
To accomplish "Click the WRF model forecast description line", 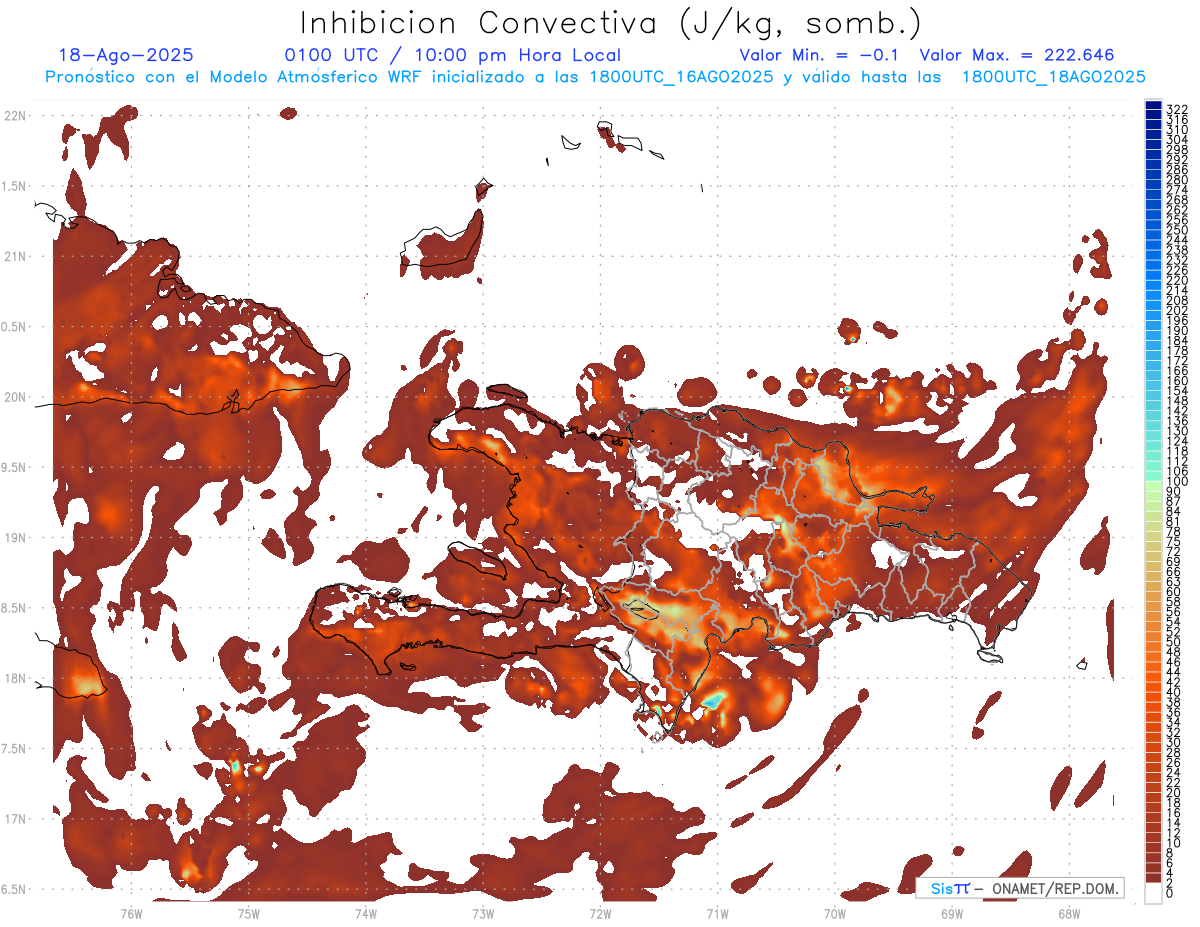I will click(595, 77).
